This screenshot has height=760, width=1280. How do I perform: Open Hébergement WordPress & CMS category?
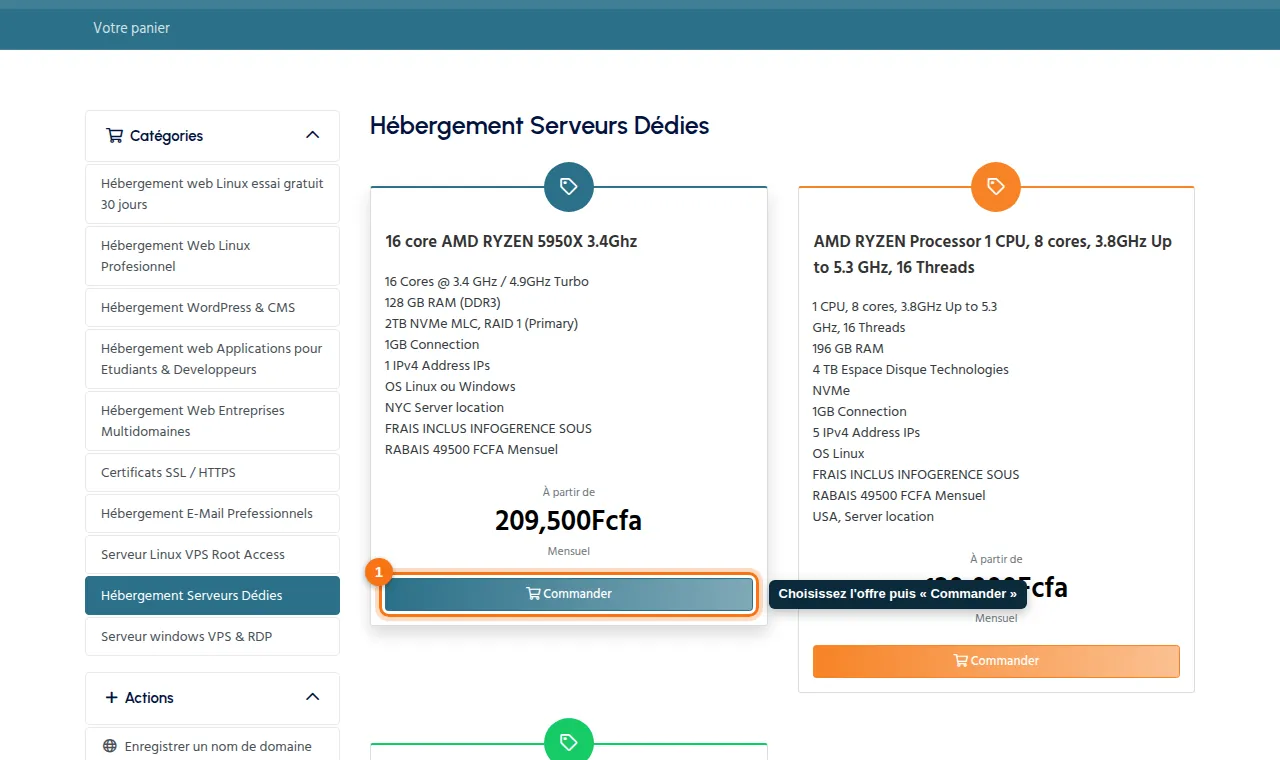click(212, 307)
